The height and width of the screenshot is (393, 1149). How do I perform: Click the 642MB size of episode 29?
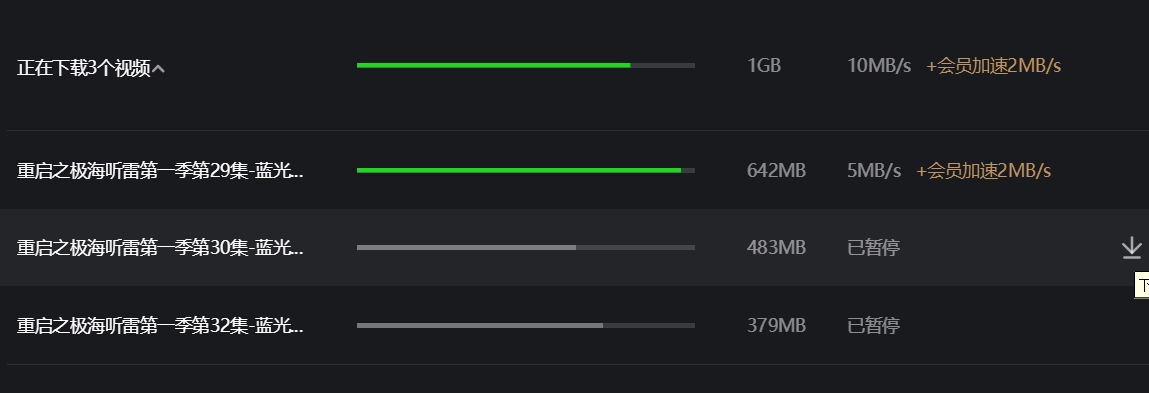pos(776,171)
